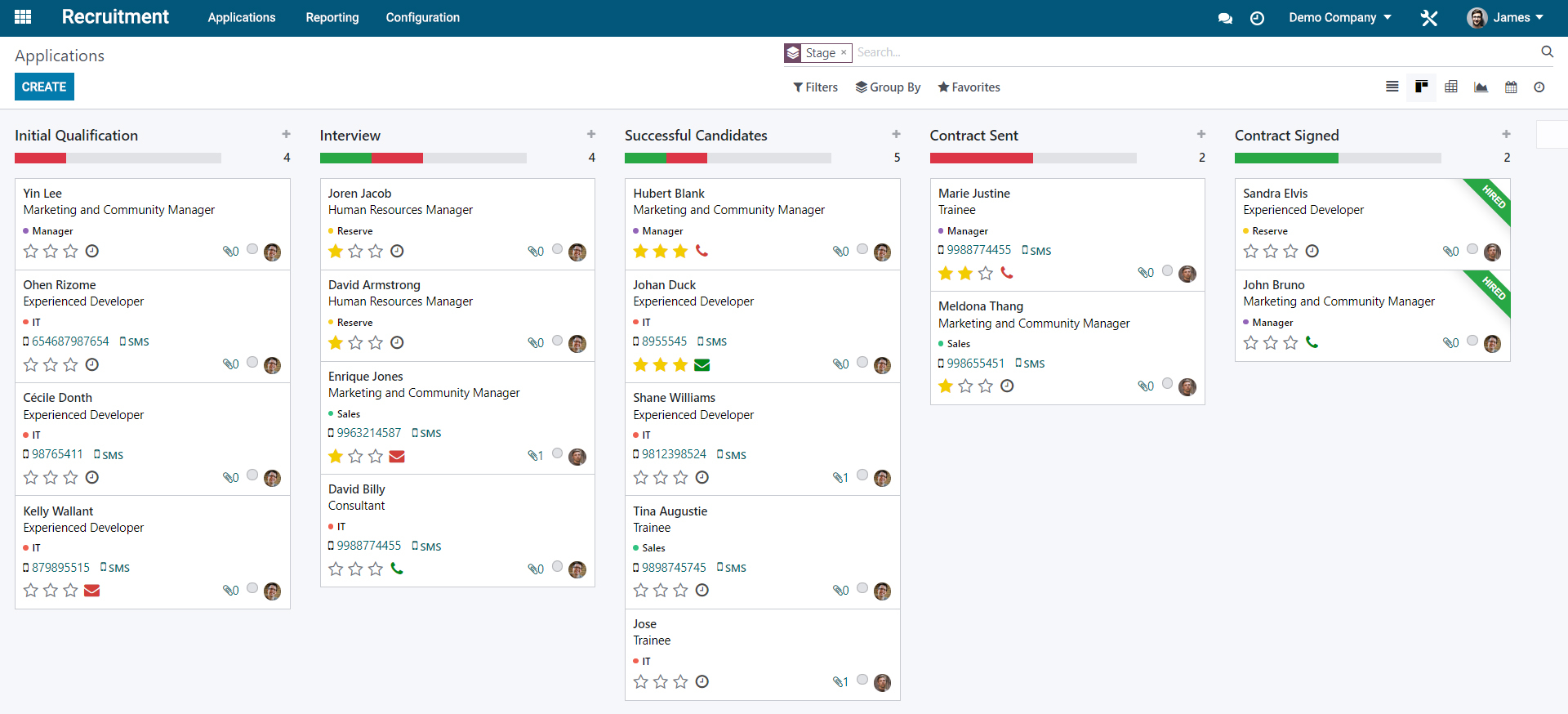Click the CREATE button

[x=44, y=87]
